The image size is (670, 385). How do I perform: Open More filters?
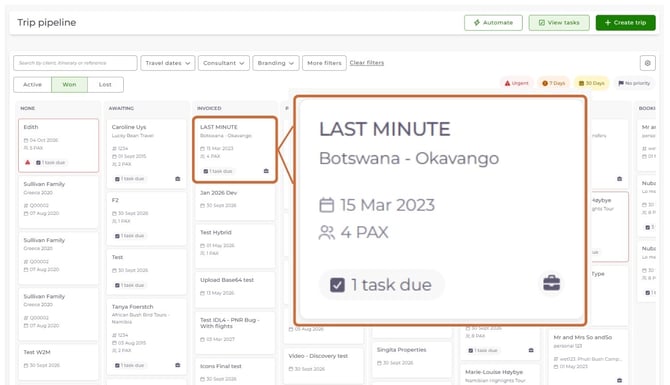(x=324, y=63)
